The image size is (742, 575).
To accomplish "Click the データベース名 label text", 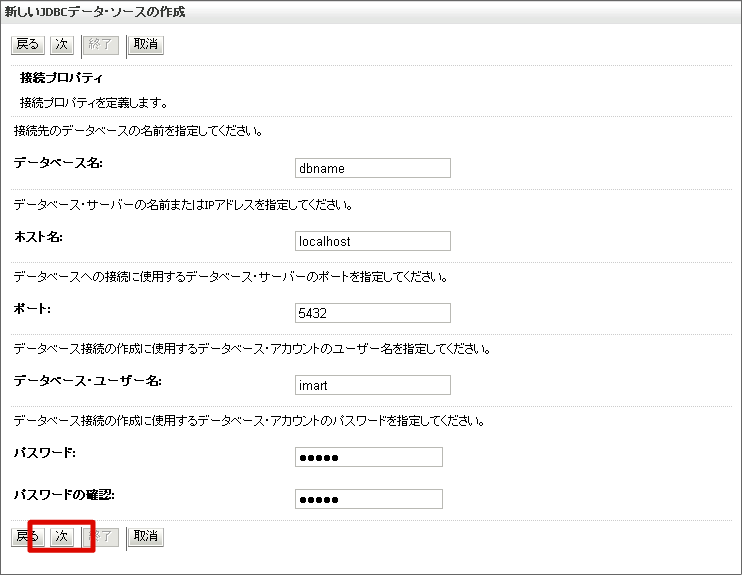I will coord(58,163).
